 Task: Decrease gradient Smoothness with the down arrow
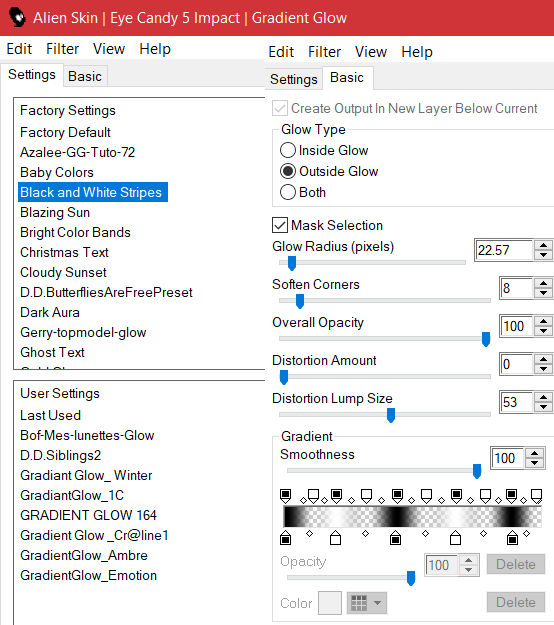[534, 463]
